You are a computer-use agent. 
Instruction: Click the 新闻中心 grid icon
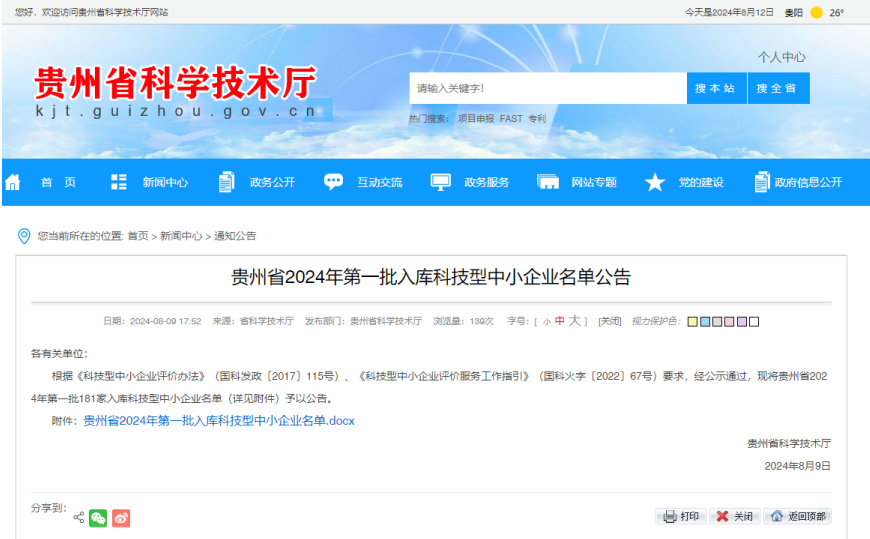click(x=119, y=182)
